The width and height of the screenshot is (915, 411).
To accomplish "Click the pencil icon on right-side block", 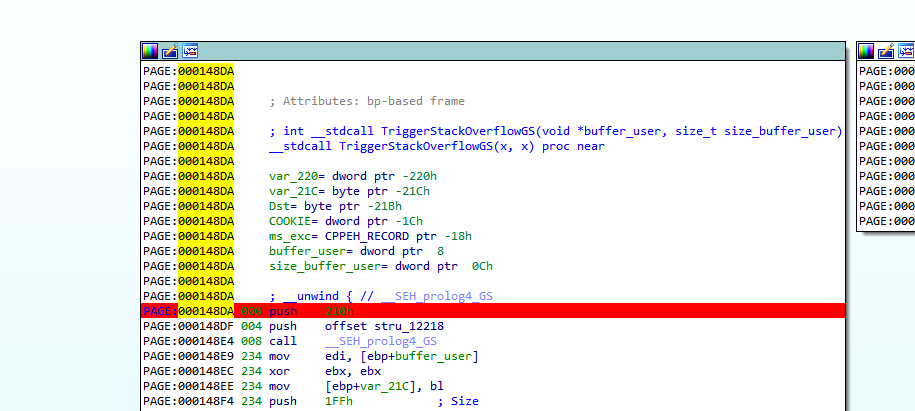I will tap(886, 51).
